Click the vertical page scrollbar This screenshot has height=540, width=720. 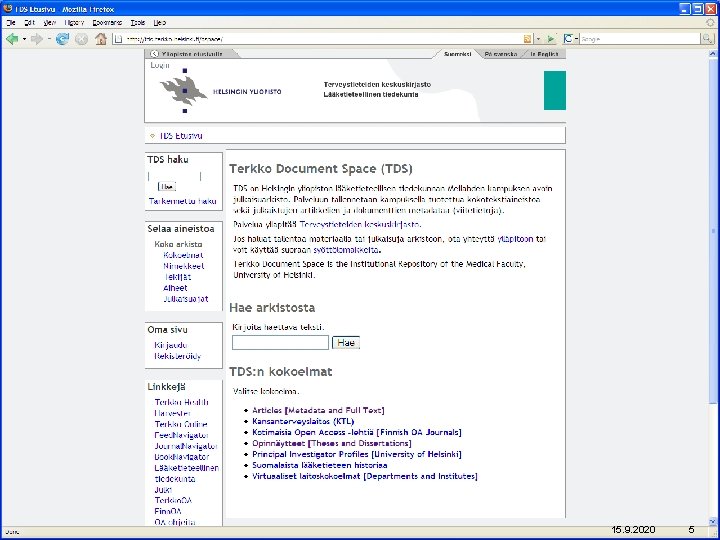pyautogui.click(x=713, y=287)
